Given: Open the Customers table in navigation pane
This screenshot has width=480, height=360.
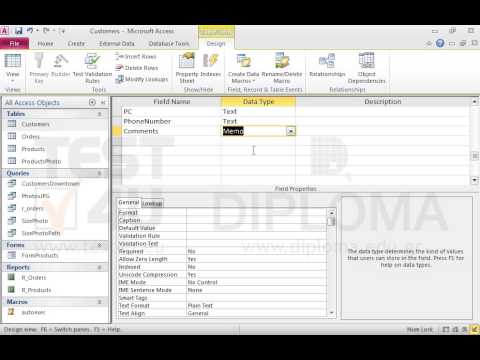Looking at the screenshot, I should click(x=35, y=124).
